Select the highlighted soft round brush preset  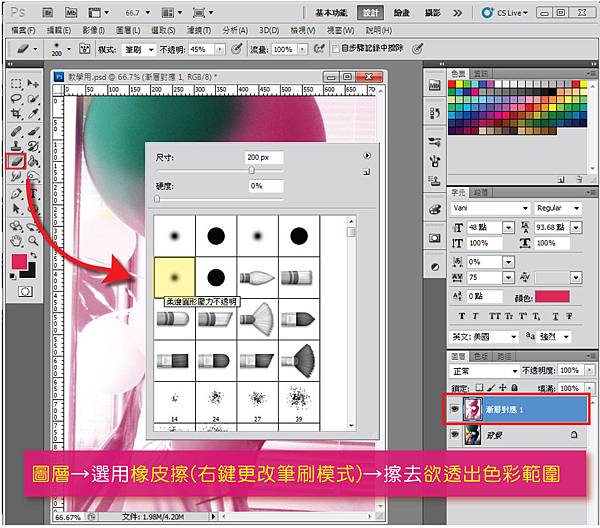(174, 277)
